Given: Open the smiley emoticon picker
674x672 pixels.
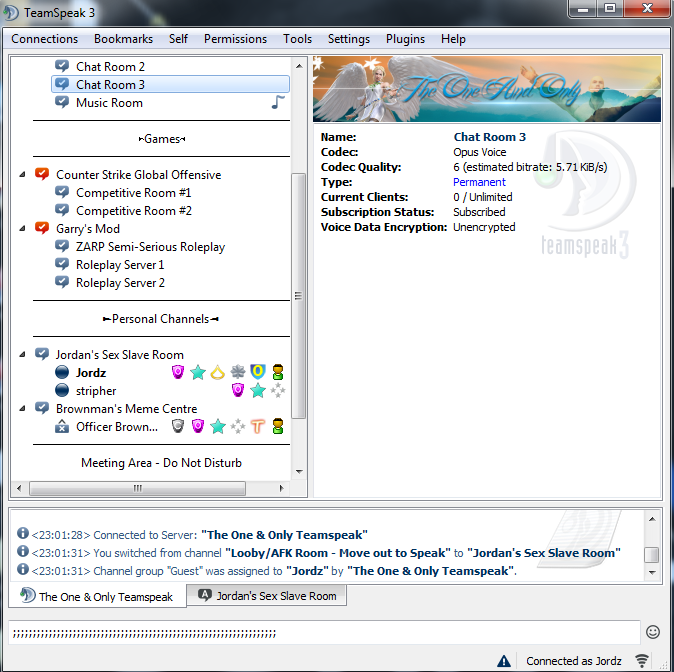Looking at the screenshot, I should (653, 632).
